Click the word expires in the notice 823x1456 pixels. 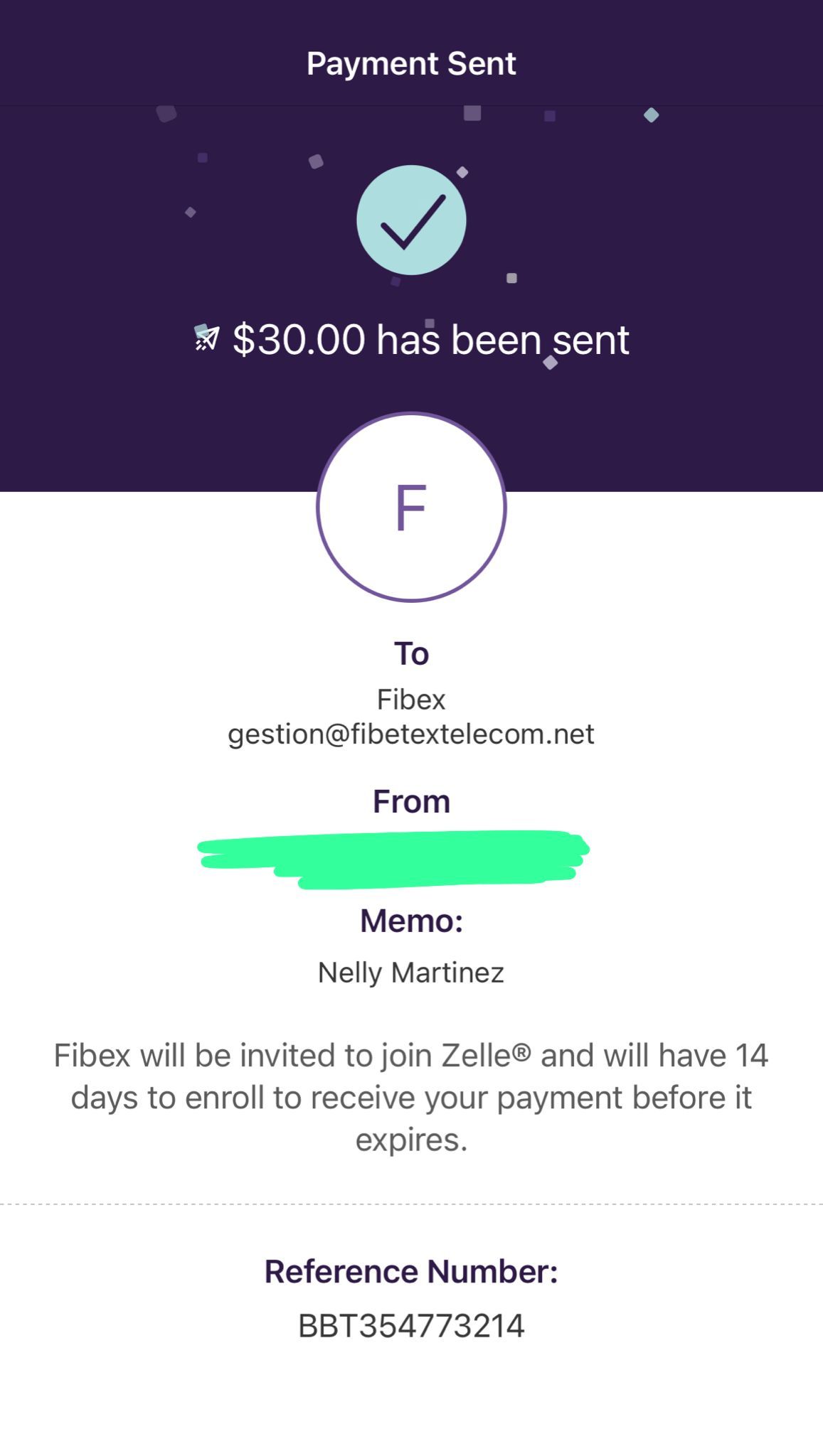pyautogui.click(x=411, y=1140)
